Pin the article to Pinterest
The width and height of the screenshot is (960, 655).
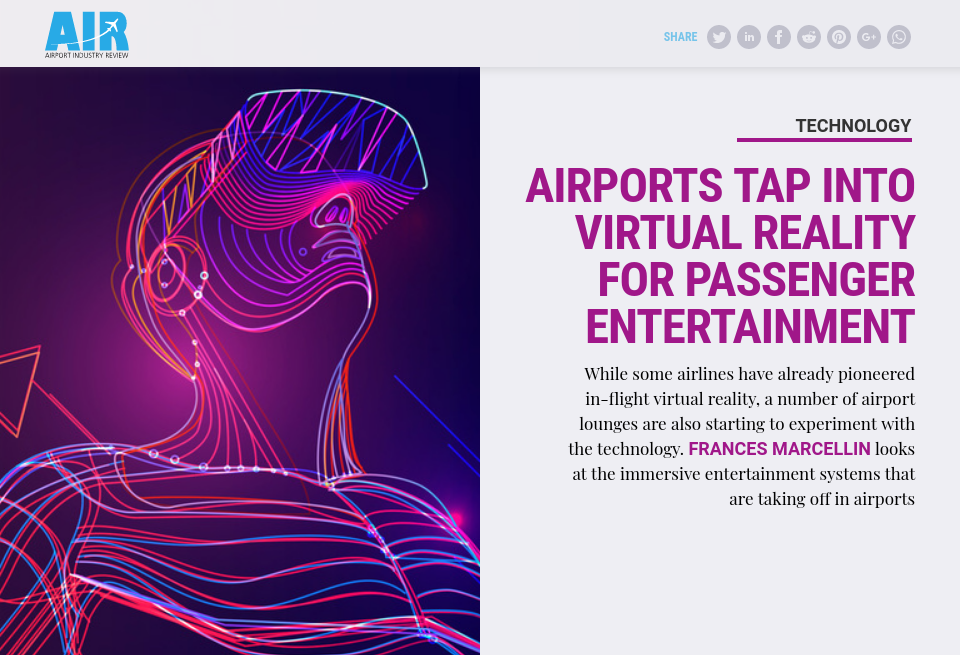pyautogui.click(x=838, y=37)
